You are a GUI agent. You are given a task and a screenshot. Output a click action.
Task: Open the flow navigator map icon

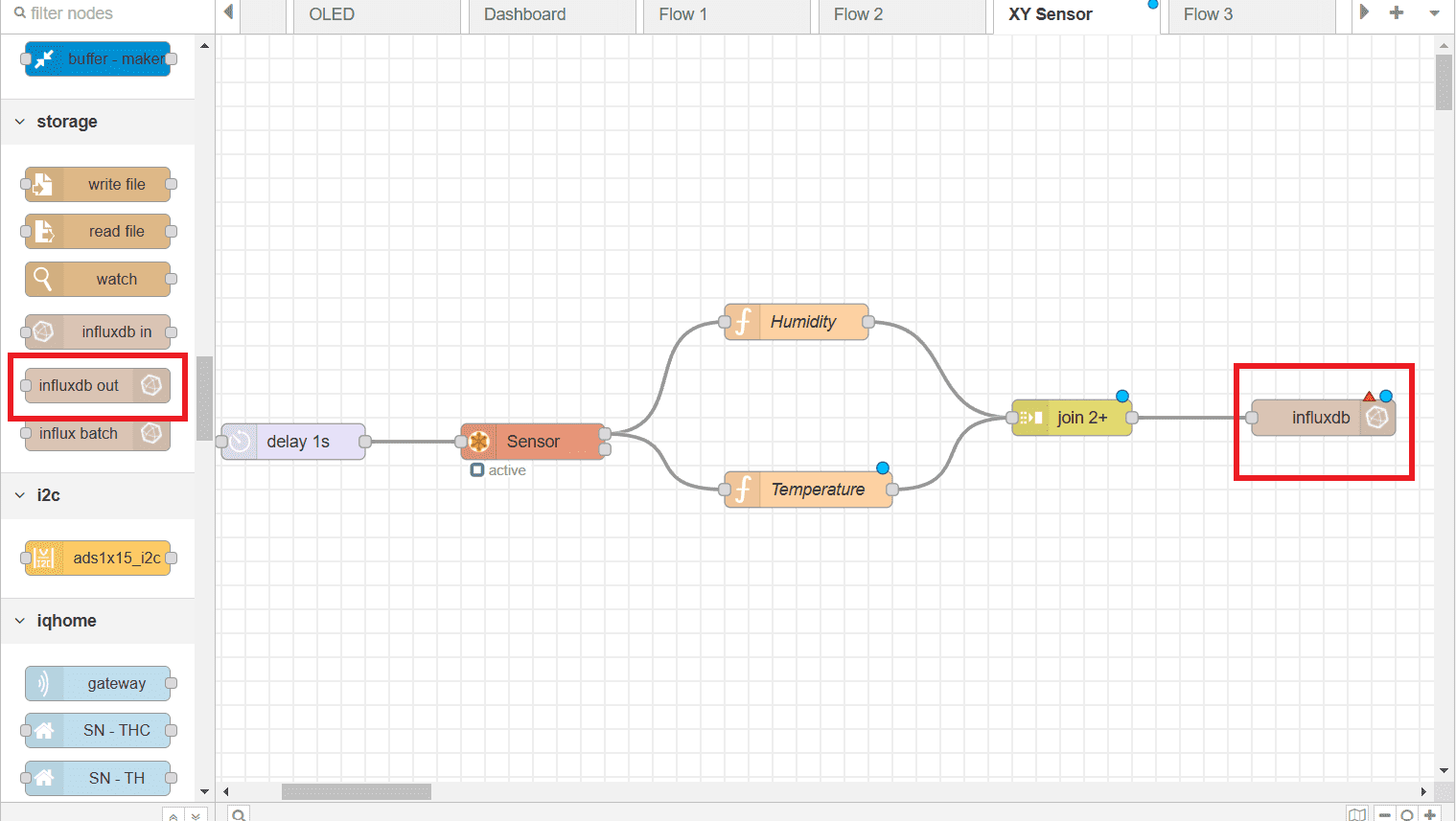point(1357,812)
